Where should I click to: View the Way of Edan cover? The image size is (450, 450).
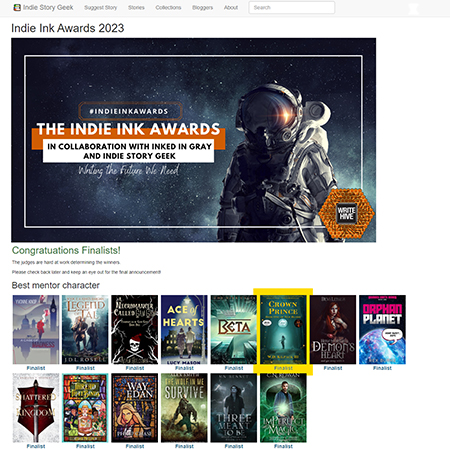pyautogui.click(x=135, y=408)
